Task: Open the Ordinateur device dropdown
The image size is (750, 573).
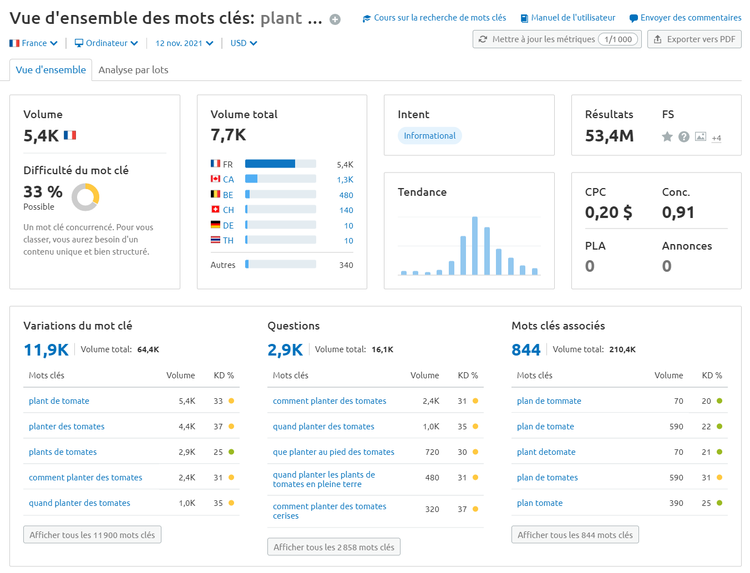Action: [x=106, y=43]
